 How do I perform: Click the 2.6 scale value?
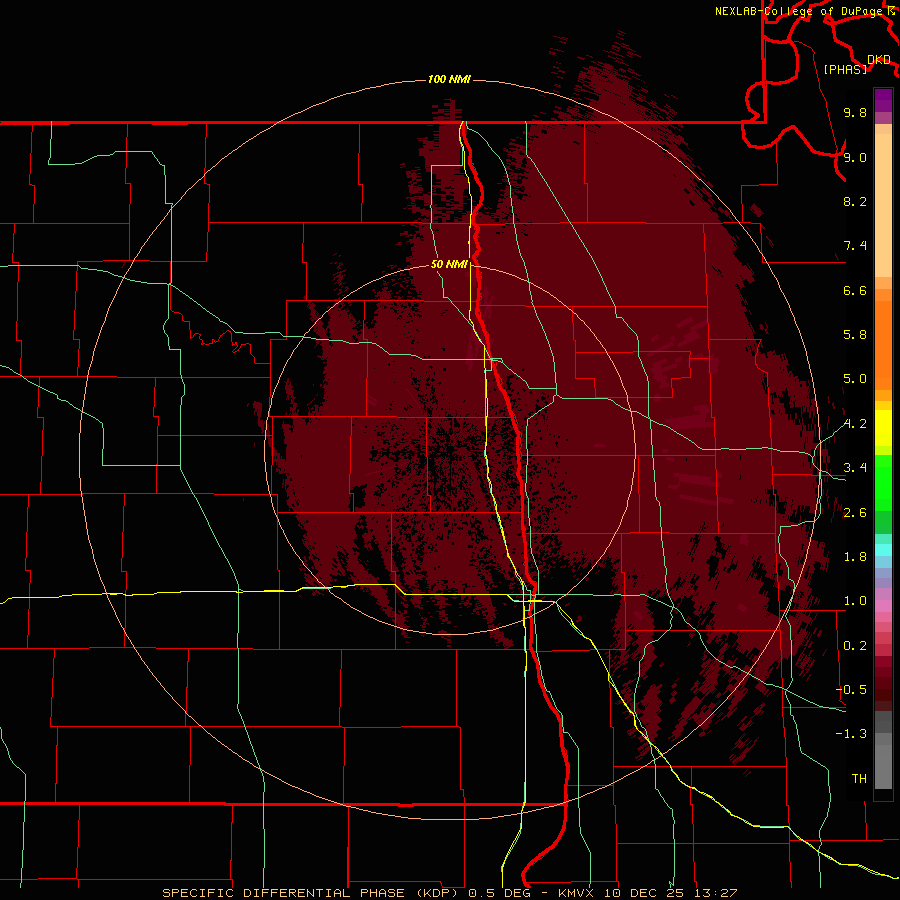click(855, 513)
